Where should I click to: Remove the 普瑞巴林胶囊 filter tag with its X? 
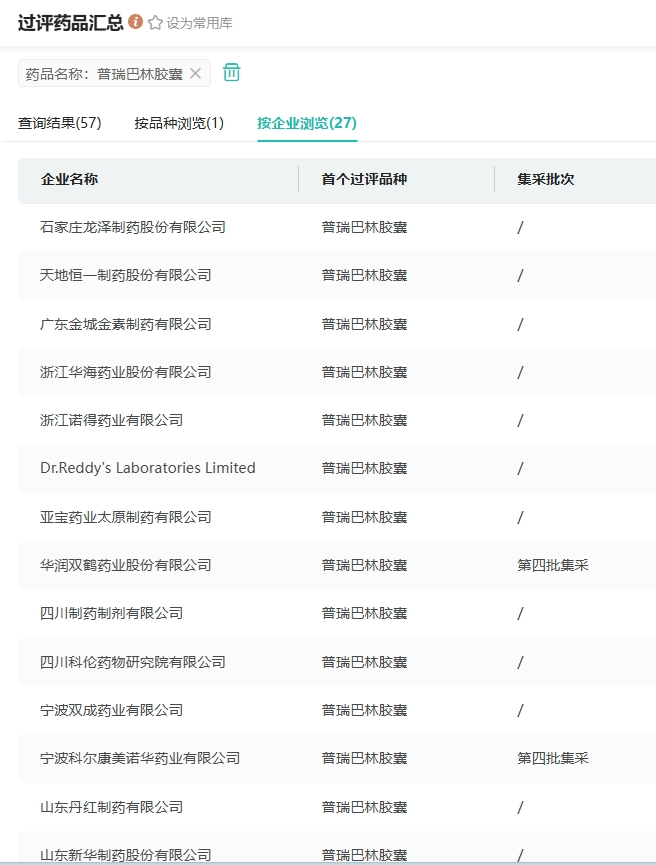pos(195,73)
